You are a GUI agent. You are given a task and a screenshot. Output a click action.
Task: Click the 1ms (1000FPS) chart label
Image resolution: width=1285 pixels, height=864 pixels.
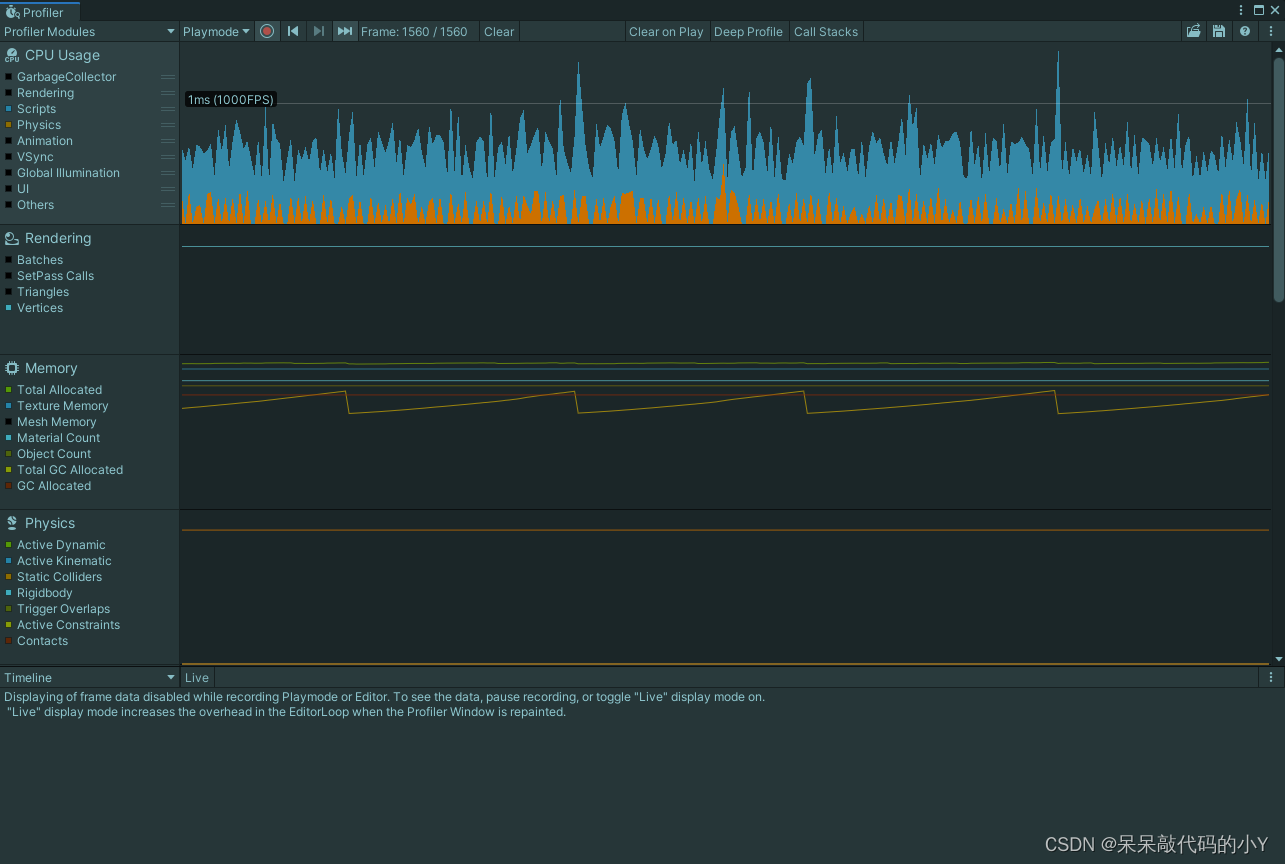(231, 100)
